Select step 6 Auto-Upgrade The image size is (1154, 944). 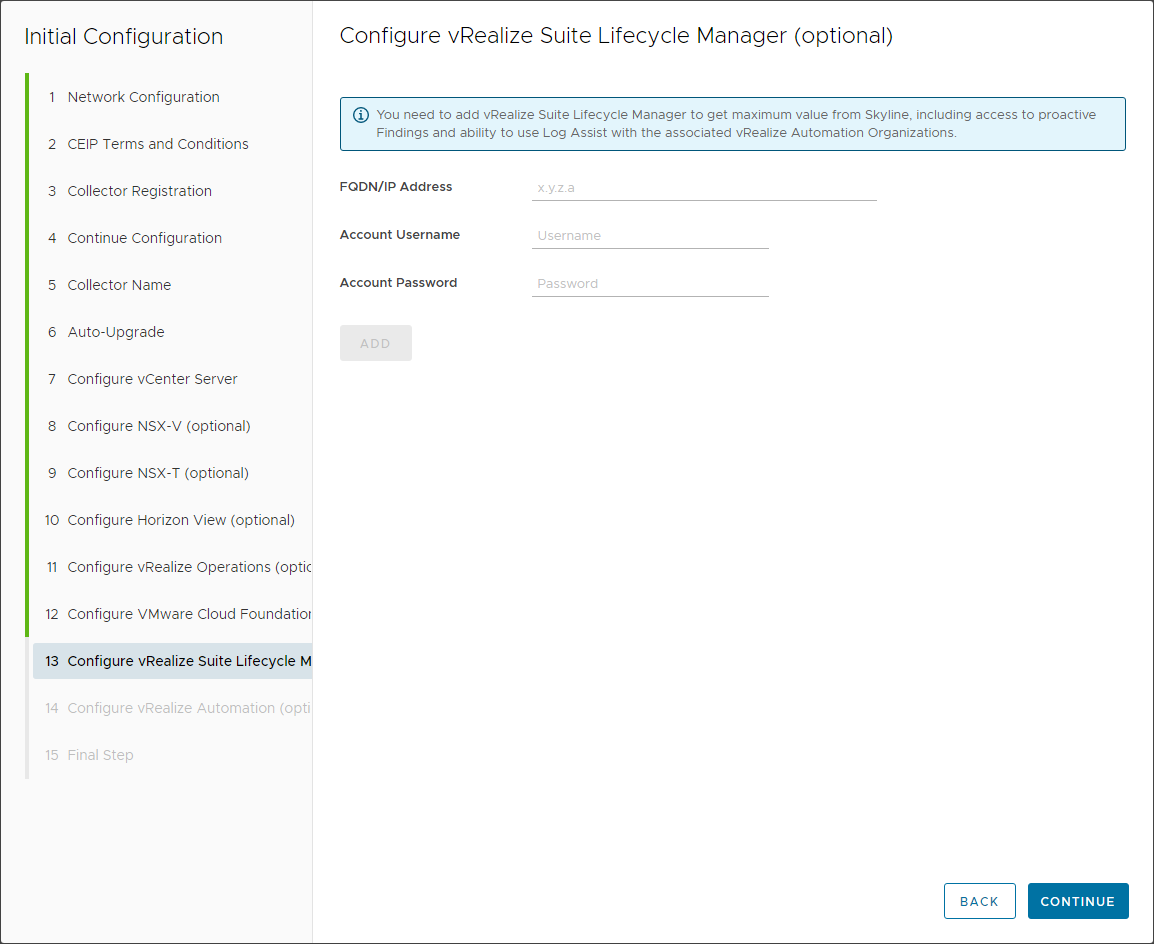tap(107, 333)
